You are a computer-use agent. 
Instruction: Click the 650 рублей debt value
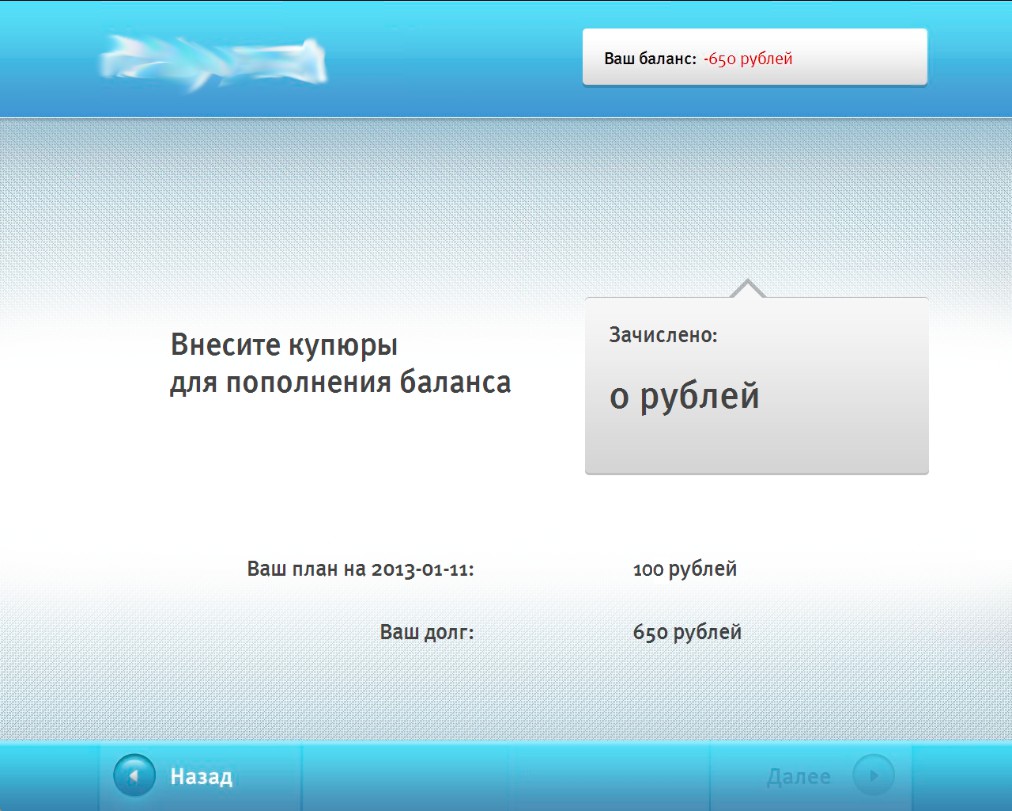[687, 632]
